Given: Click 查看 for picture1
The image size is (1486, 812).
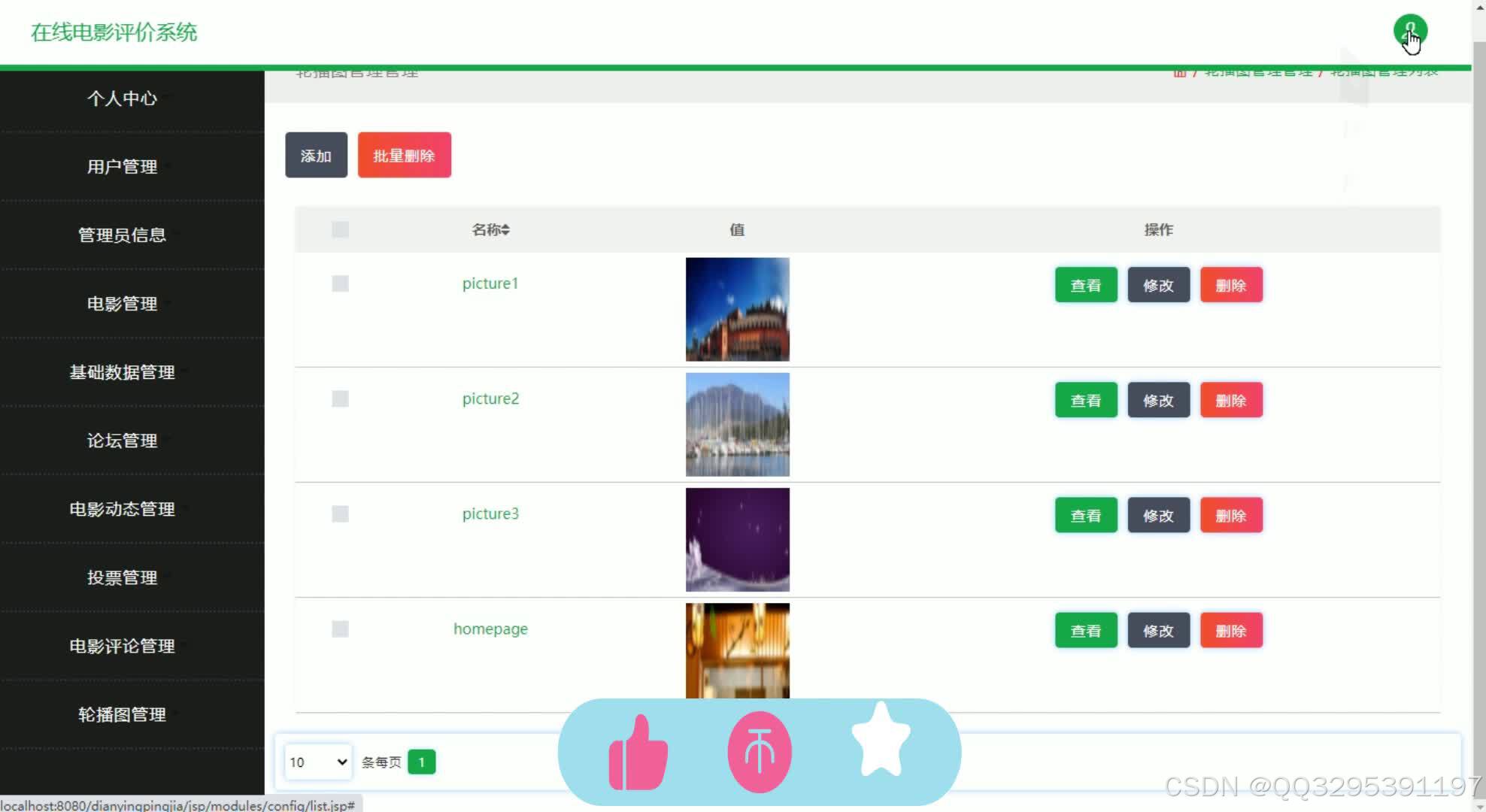Looking at the screenshot, I should point(1086,285).
